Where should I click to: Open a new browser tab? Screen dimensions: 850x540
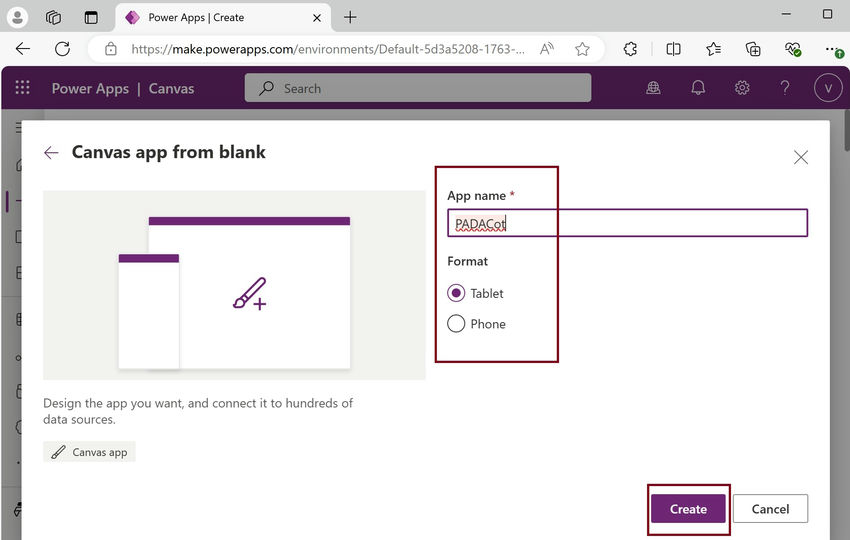(350, 17)
